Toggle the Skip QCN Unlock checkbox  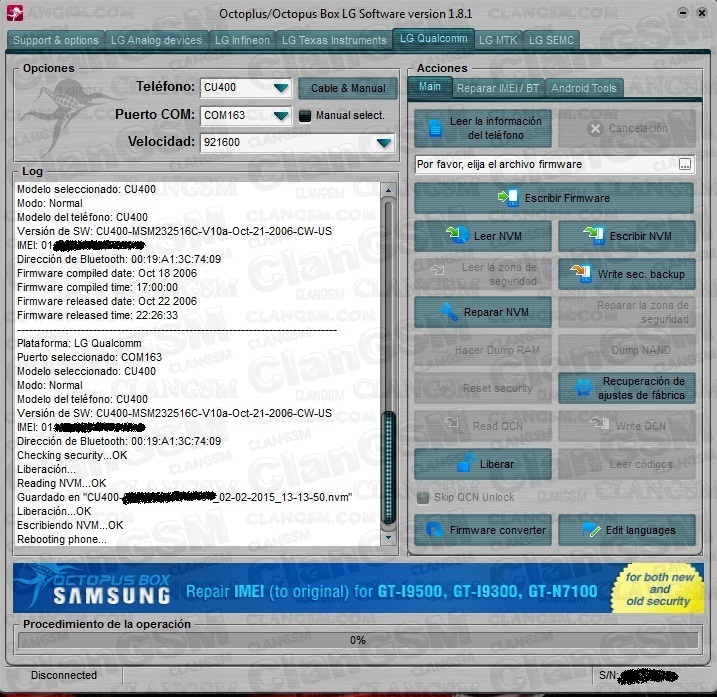423,498
